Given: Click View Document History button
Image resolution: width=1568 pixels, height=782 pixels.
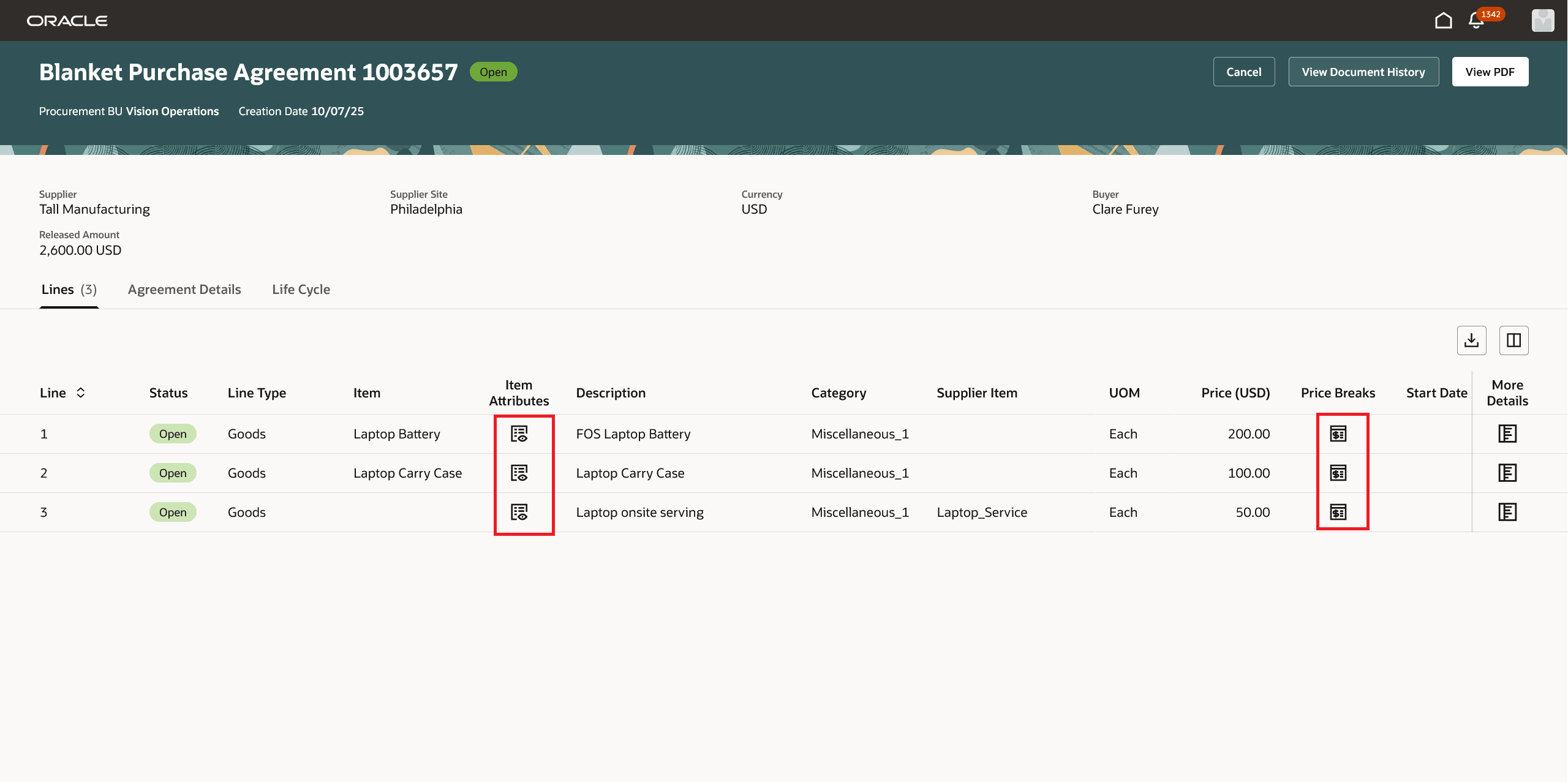Looking at the screenshot, I should point(1363,72).
